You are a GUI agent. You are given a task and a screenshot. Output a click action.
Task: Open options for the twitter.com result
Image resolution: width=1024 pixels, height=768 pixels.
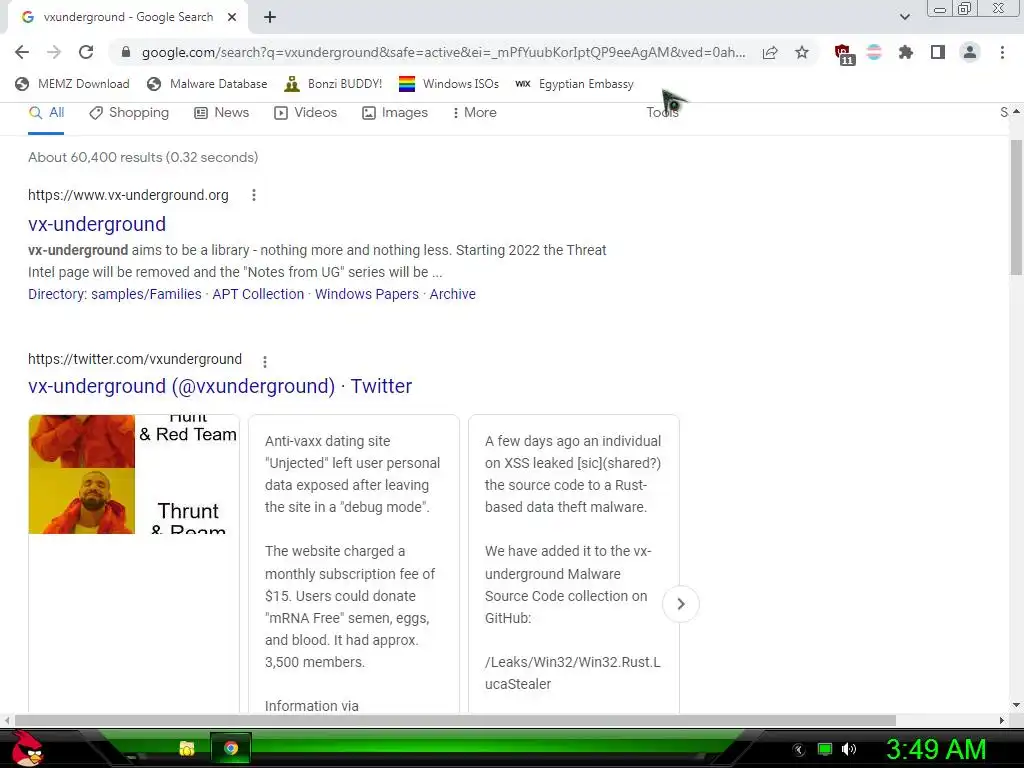(264, 361)
